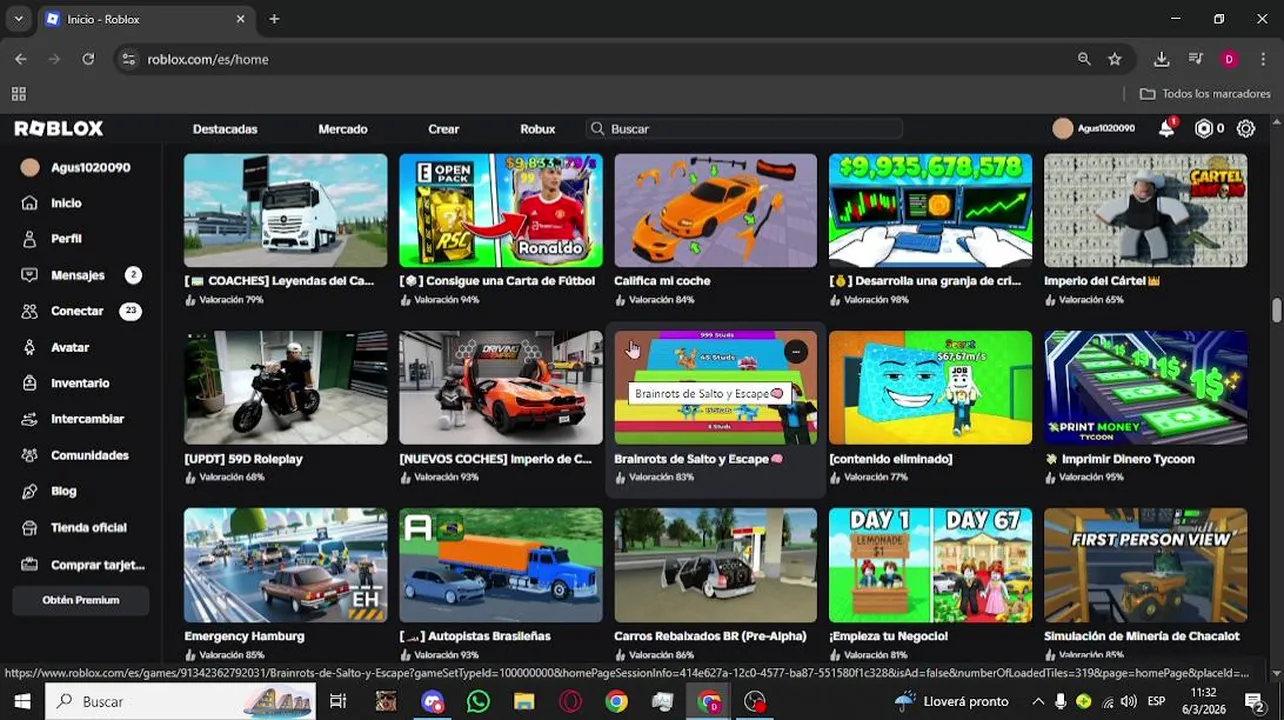Open notifications bell icon
Screen dimensions: 1284x720
(1167, 128)
